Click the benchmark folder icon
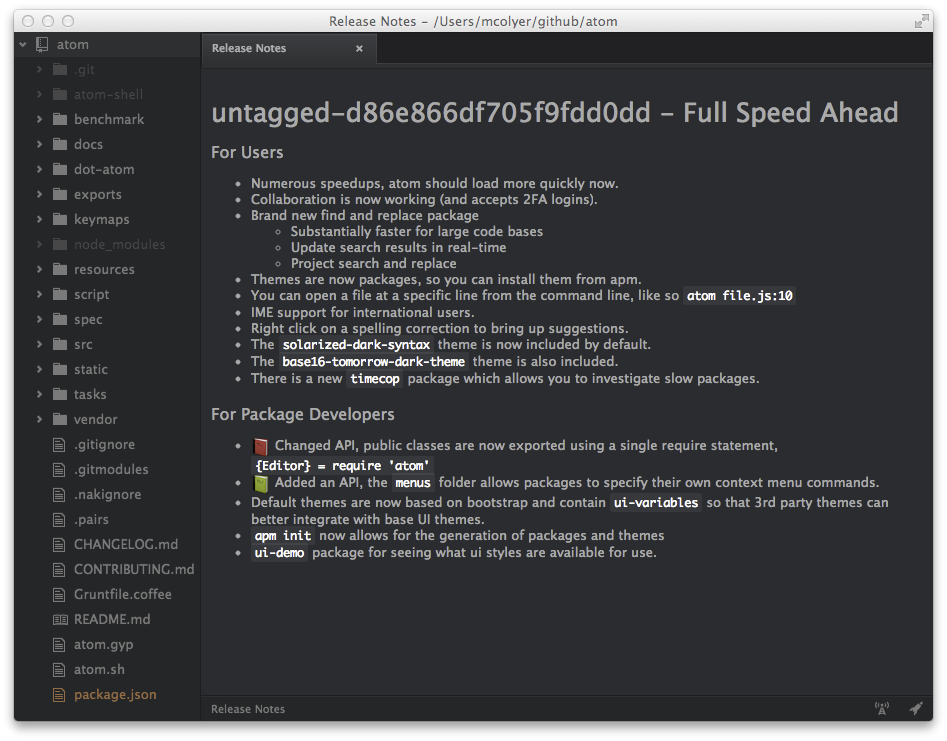Screen dimensions: 947x741 click(x=60, y=120)
